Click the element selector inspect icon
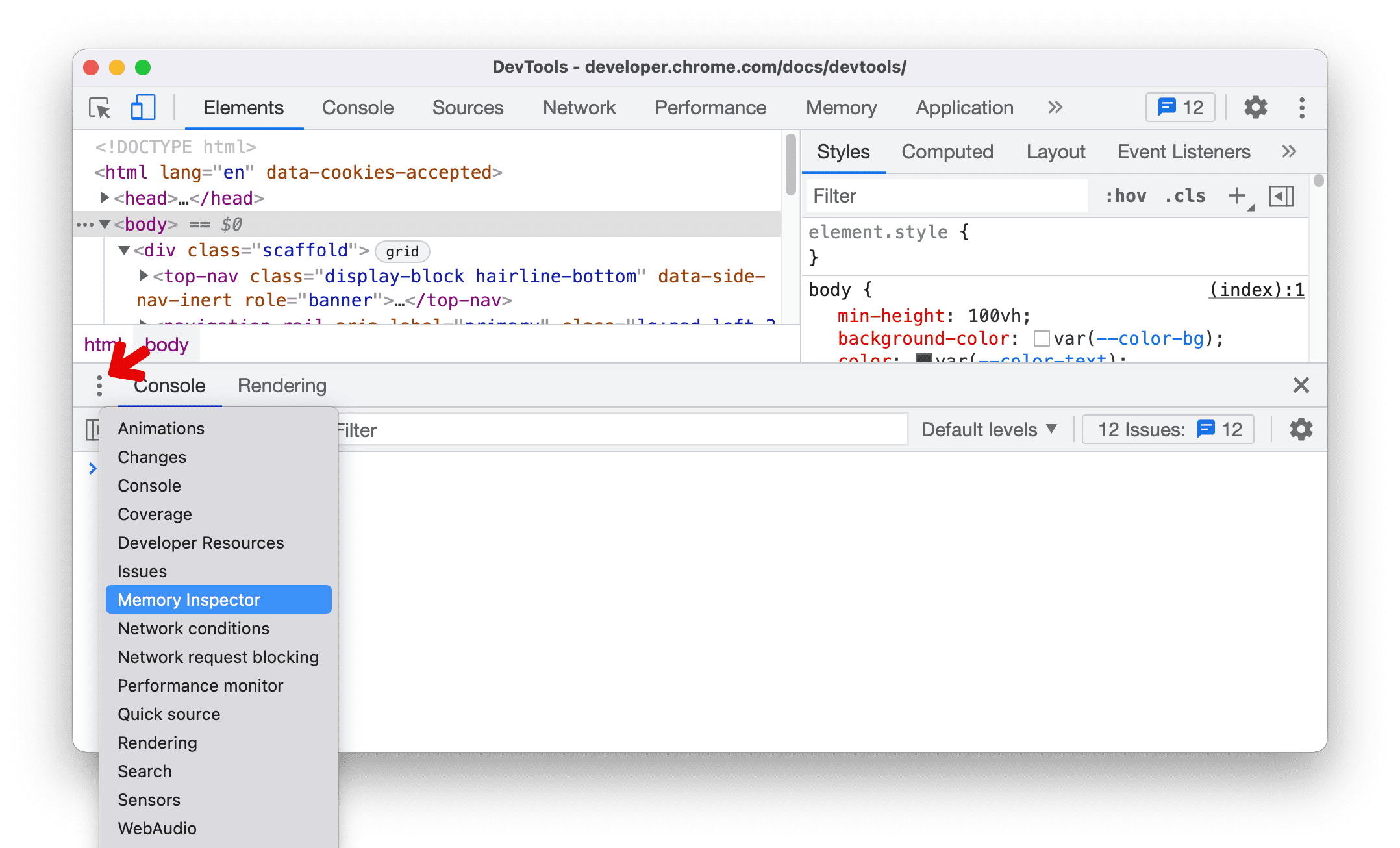 tap(100, 108)
